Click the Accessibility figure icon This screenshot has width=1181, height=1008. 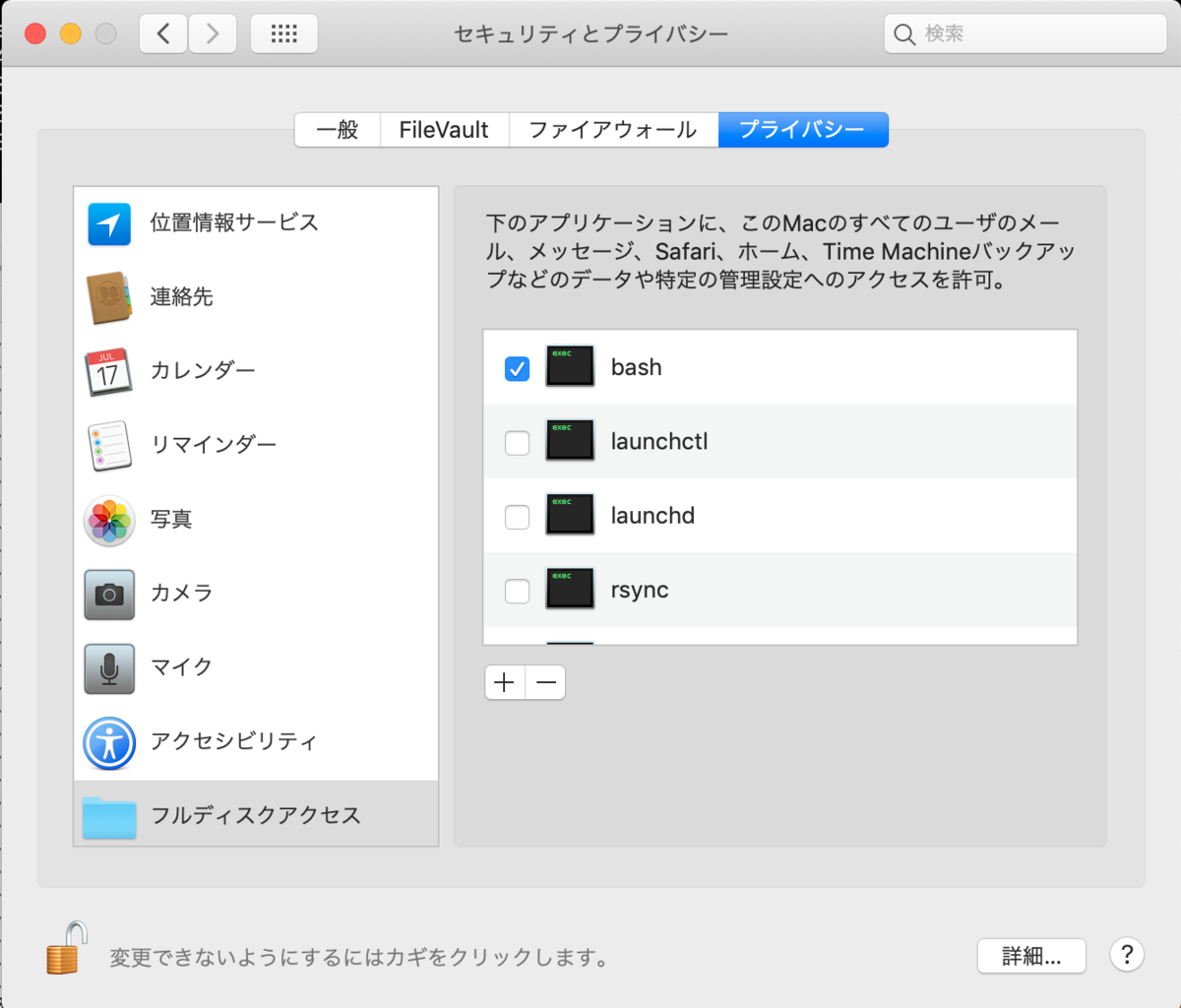(x=108, y=742)
